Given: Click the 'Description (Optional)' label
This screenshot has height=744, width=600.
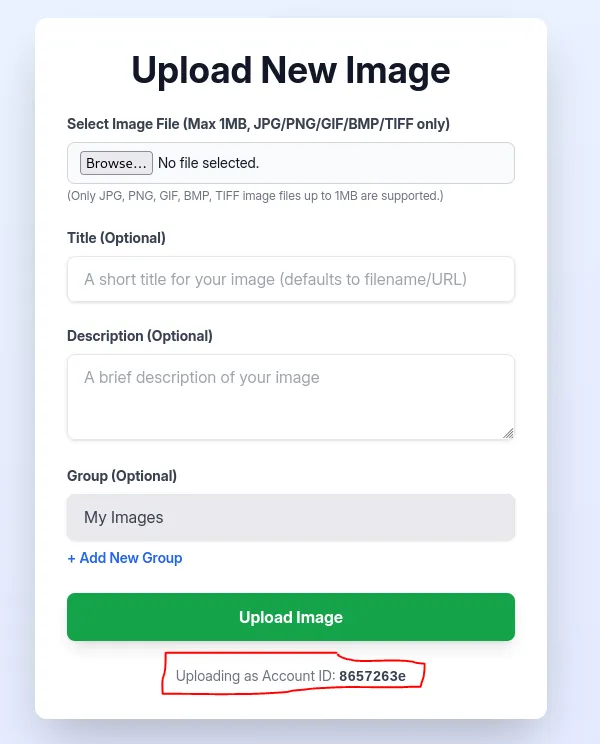Looking at the screenshot, I should click(x=139, y=336).
